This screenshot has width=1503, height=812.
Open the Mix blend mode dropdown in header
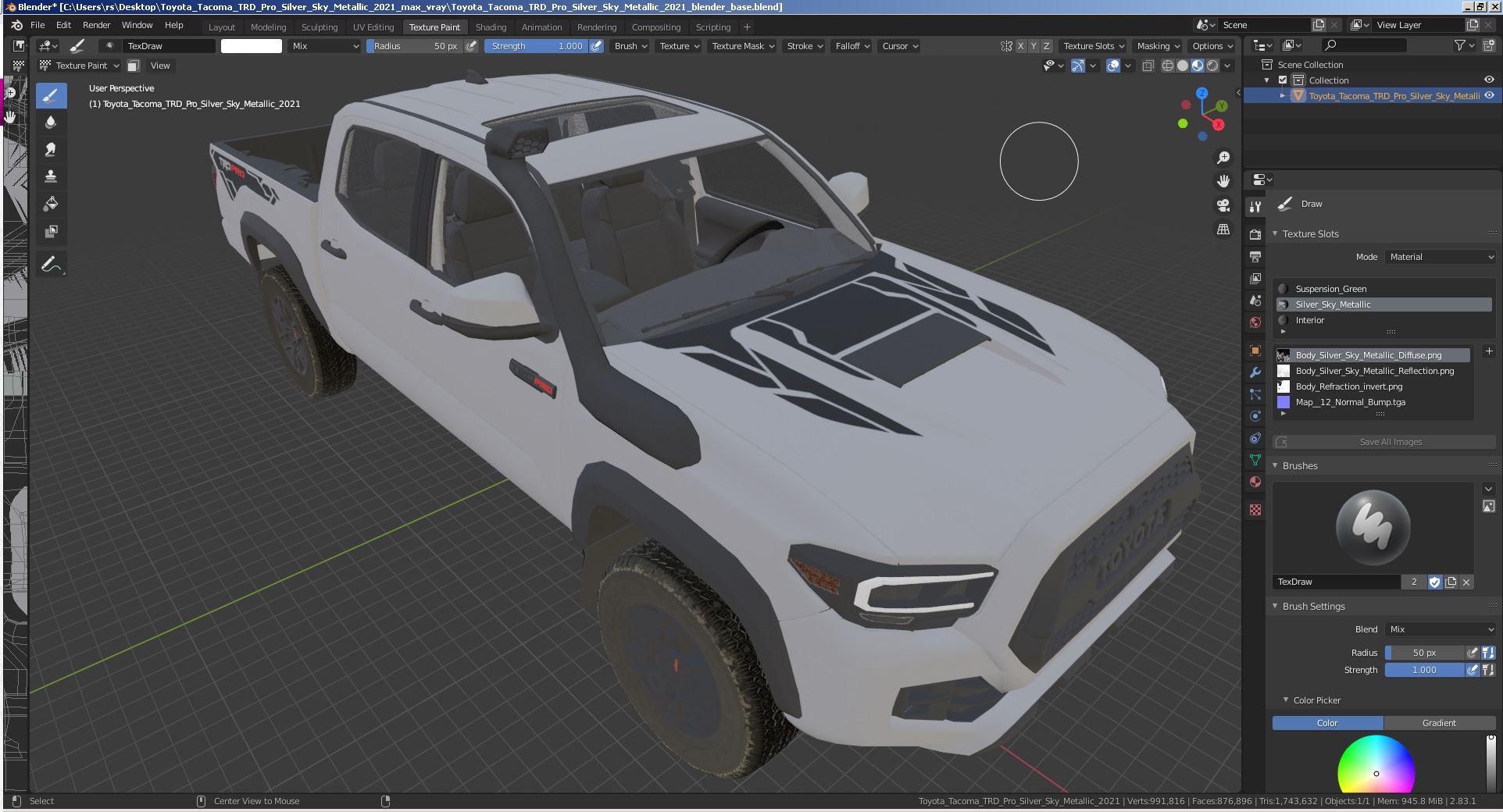click(x=325, y=46)
